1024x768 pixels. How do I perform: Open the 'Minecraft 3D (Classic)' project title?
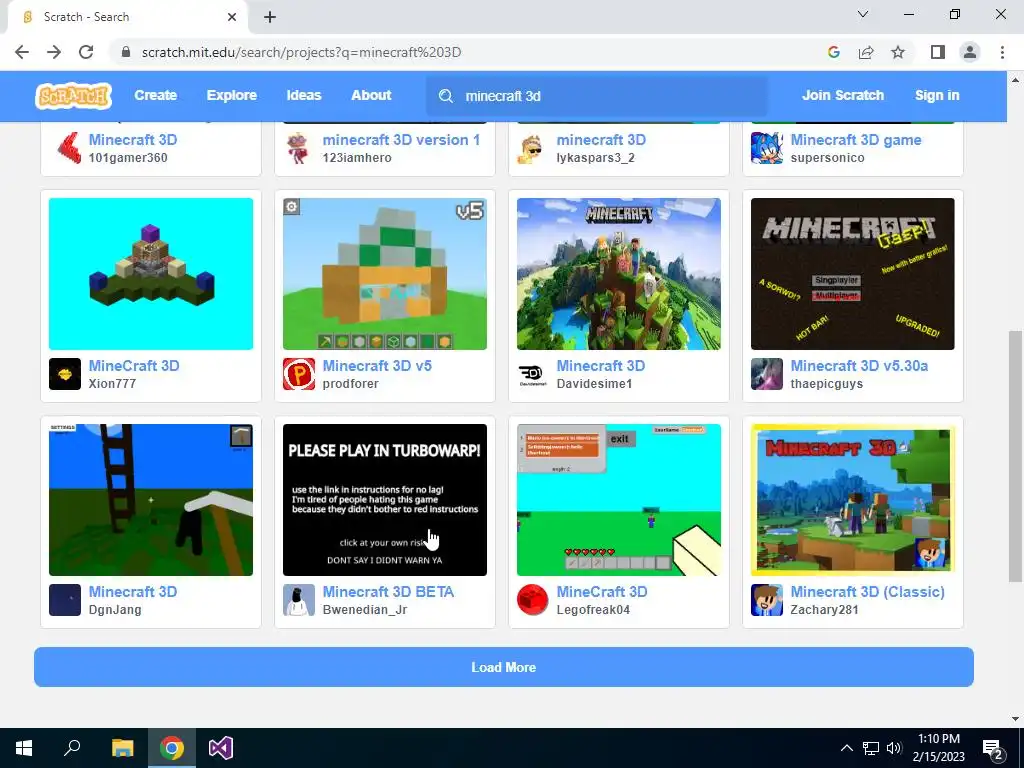coord(867,592)
